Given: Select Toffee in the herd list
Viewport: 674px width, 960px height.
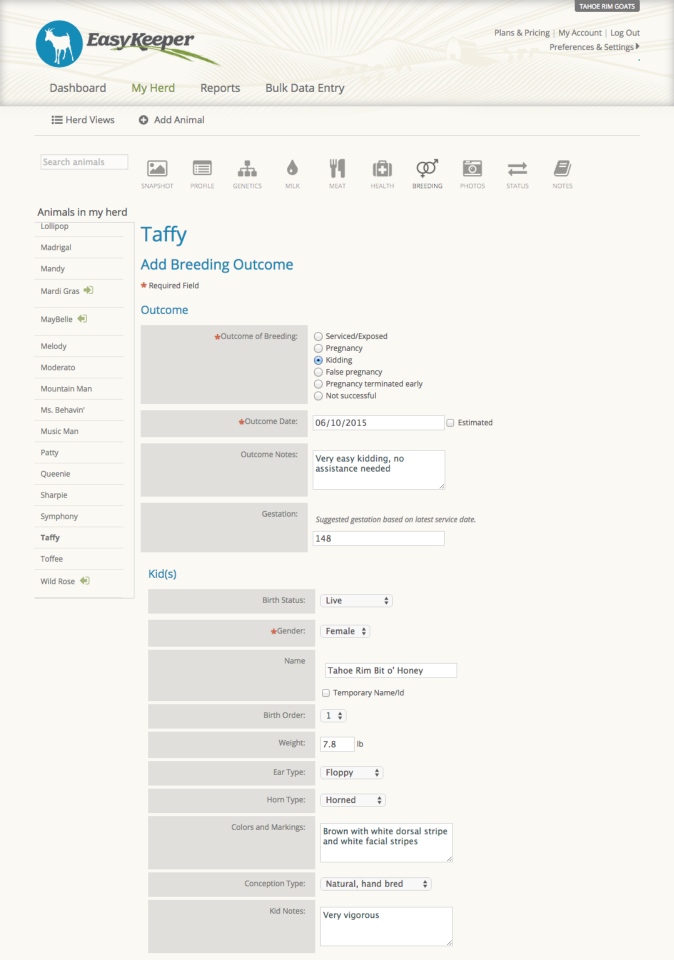Looking at the screenshot, I should (x=52, y=559).
